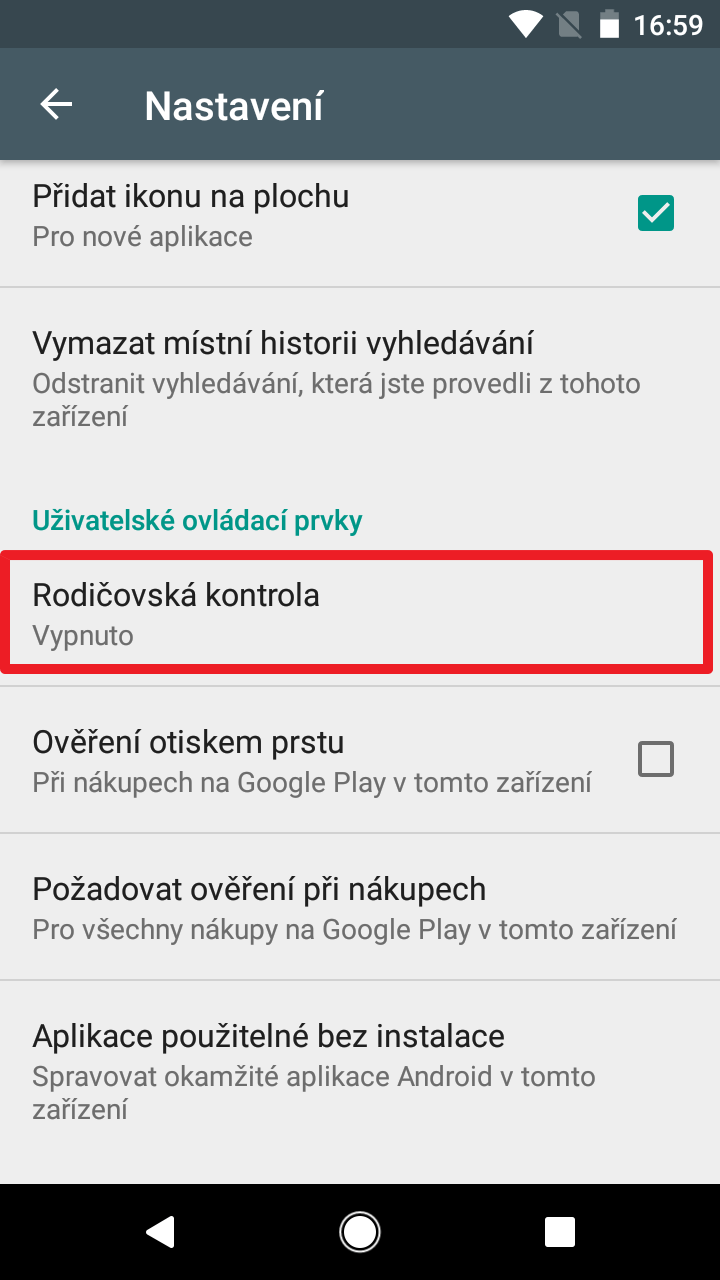Tap the recent apps square button

tap(560, 1231)
